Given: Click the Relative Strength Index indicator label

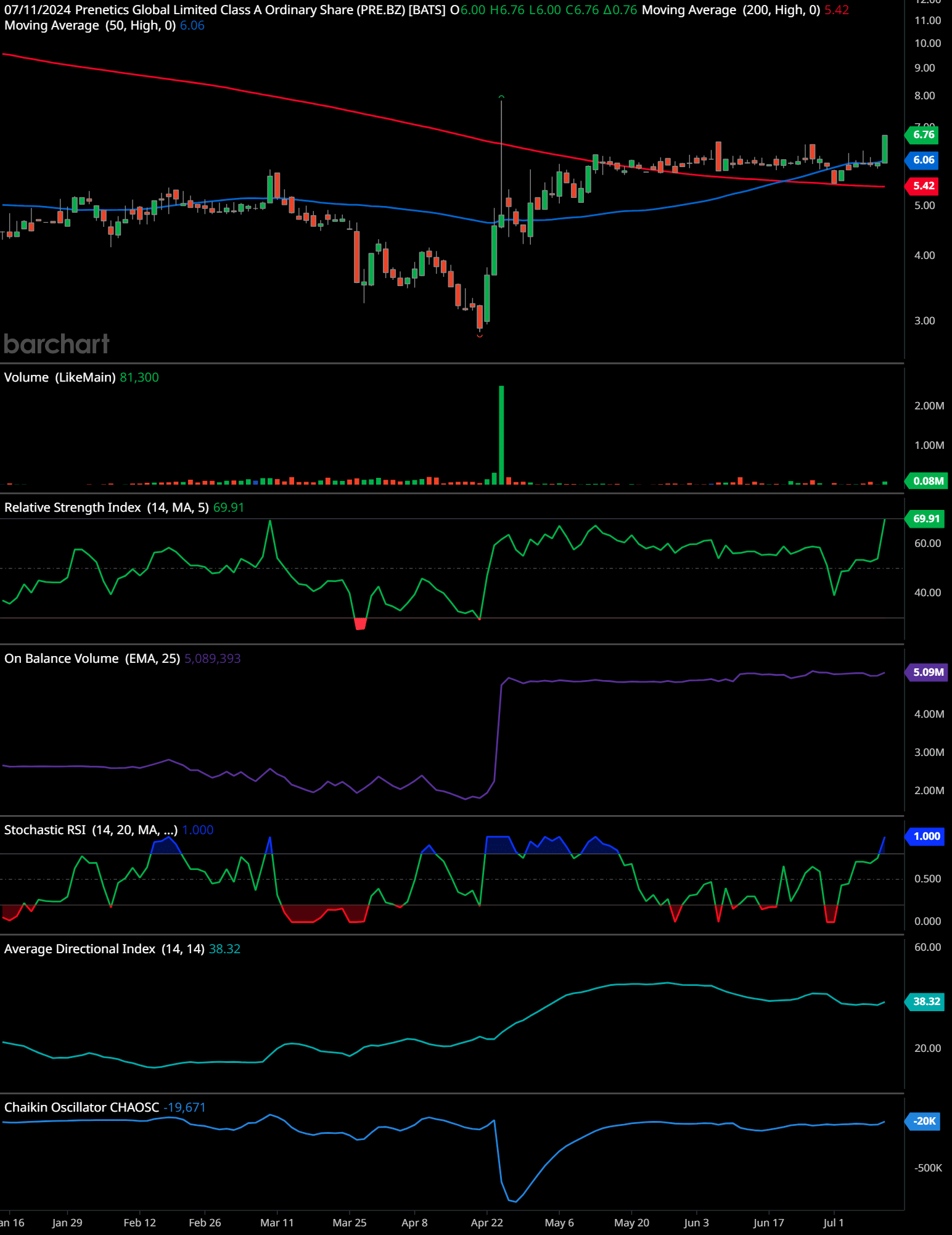Looking at the screenshot, I should point(107,507).
